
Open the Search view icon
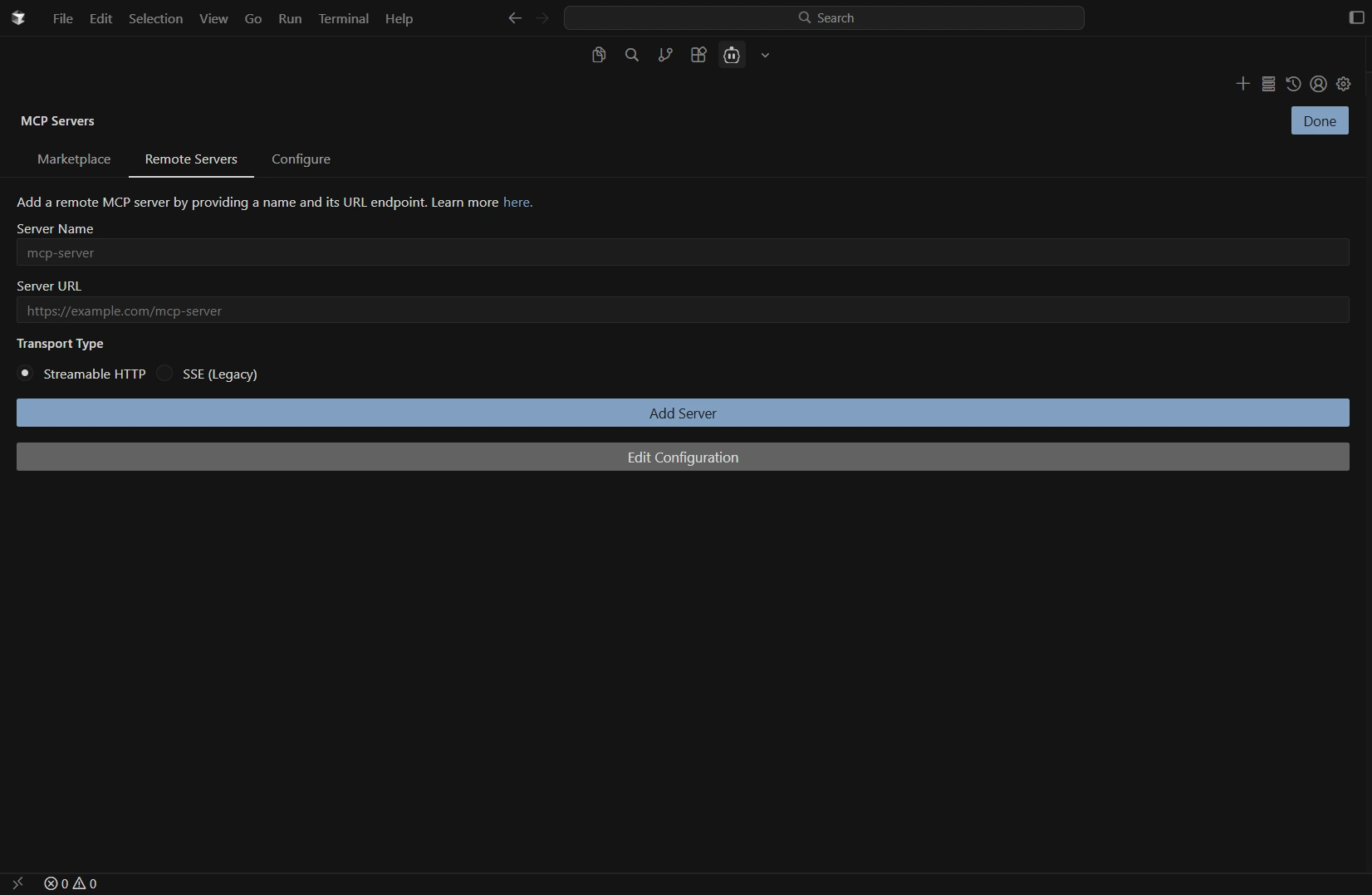click(x=632, y=55)
